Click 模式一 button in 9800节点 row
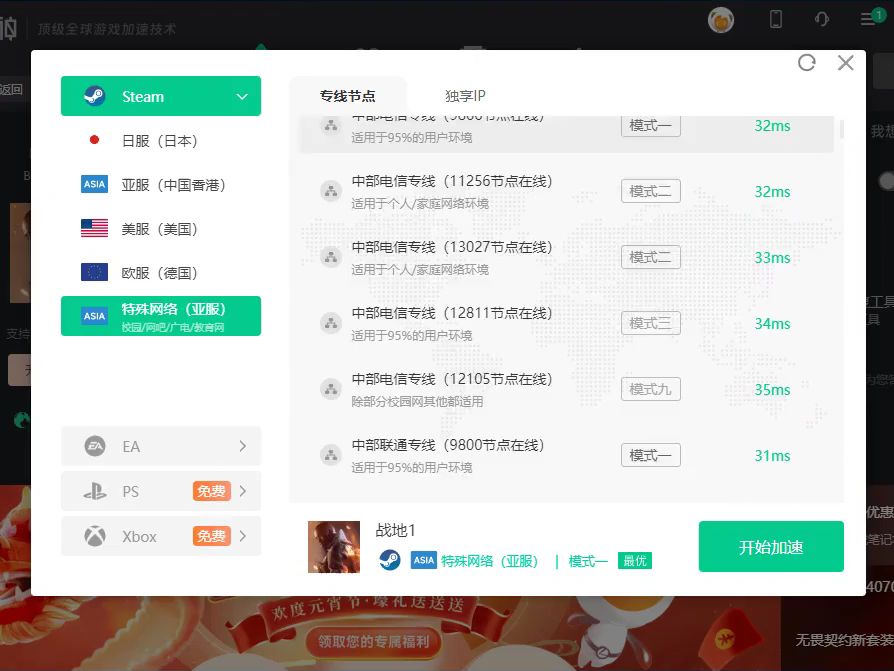The image size is (894, 671). tap(651, 456)
